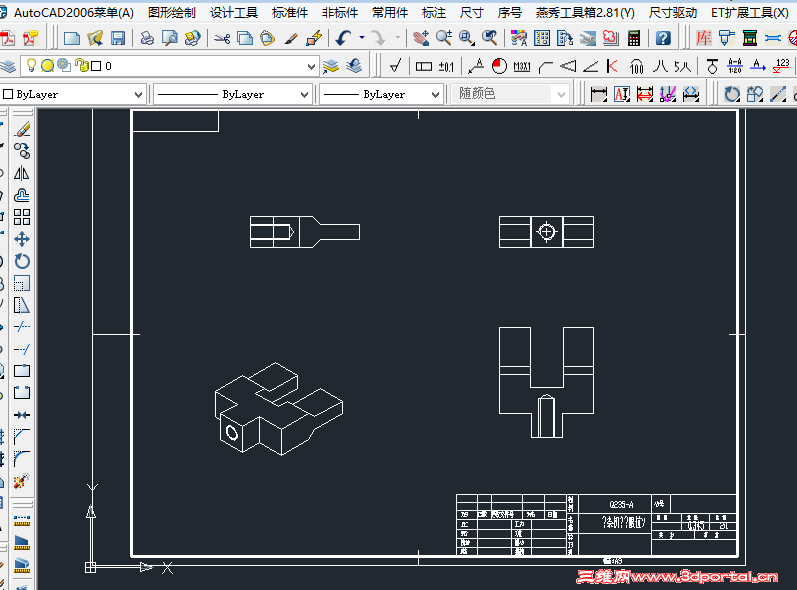
Task: Click the Layer Previous icon
Action: 354,66
